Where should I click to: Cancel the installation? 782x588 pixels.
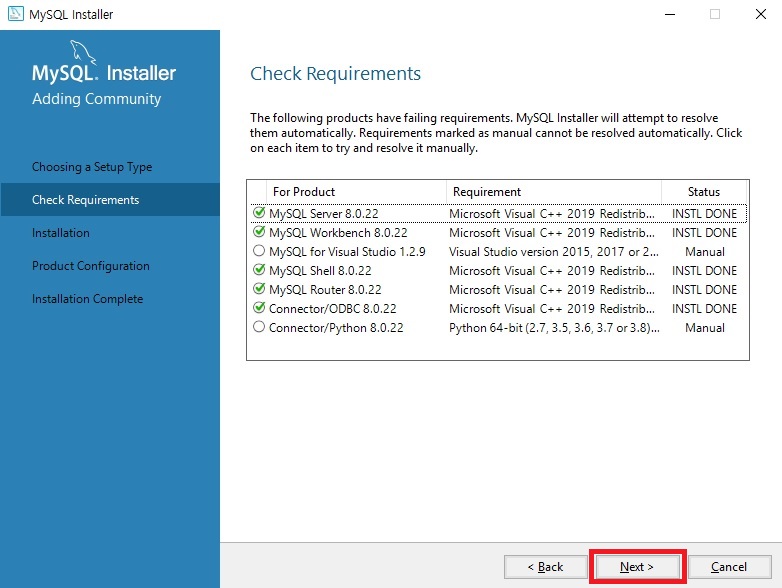point(729,567)
